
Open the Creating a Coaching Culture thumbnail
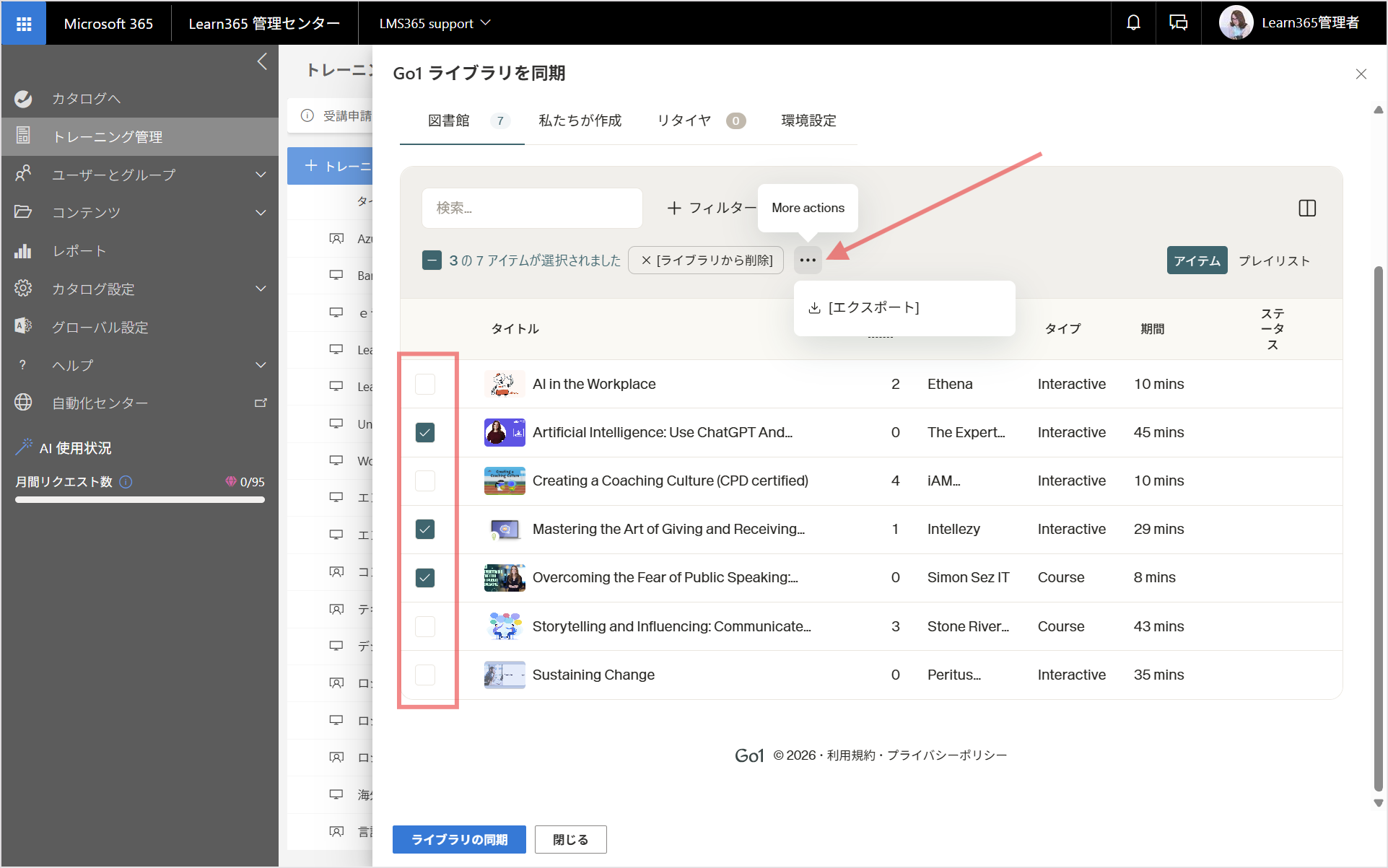click(x=505, y=481)
